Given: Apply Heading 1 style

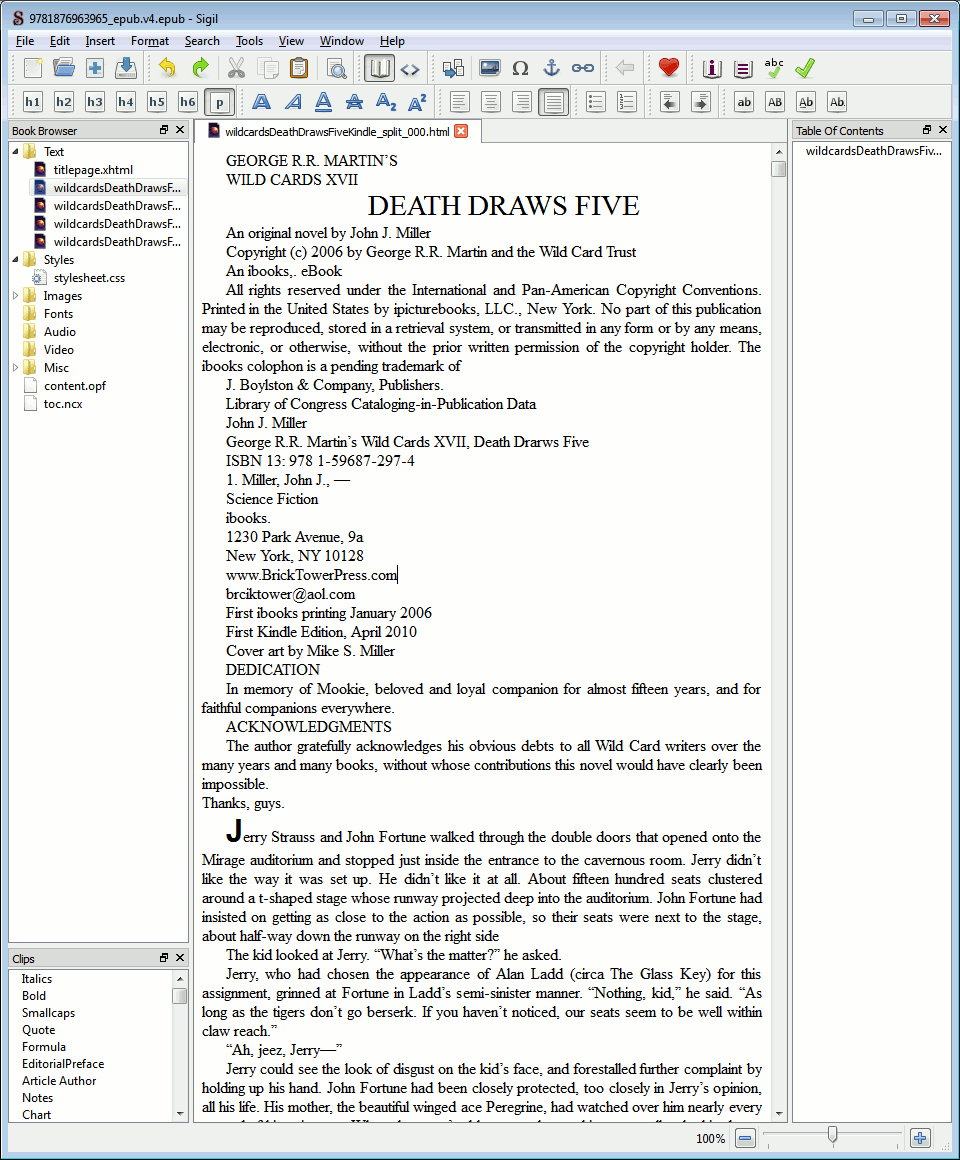Looking at the screenshot, I should [33, 102].
